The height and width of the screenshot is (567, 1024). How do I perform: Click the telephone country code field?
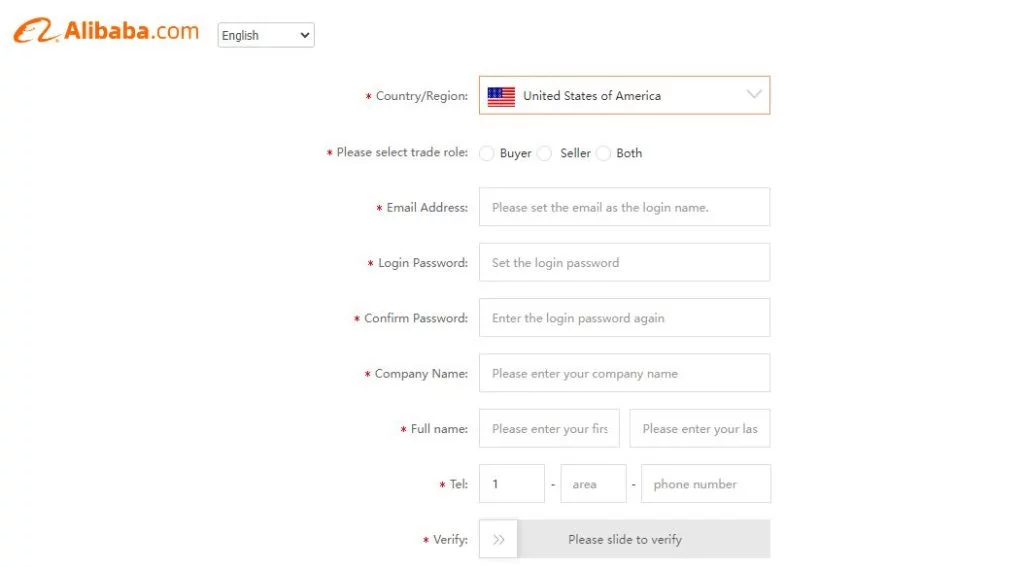click(512, 484)
